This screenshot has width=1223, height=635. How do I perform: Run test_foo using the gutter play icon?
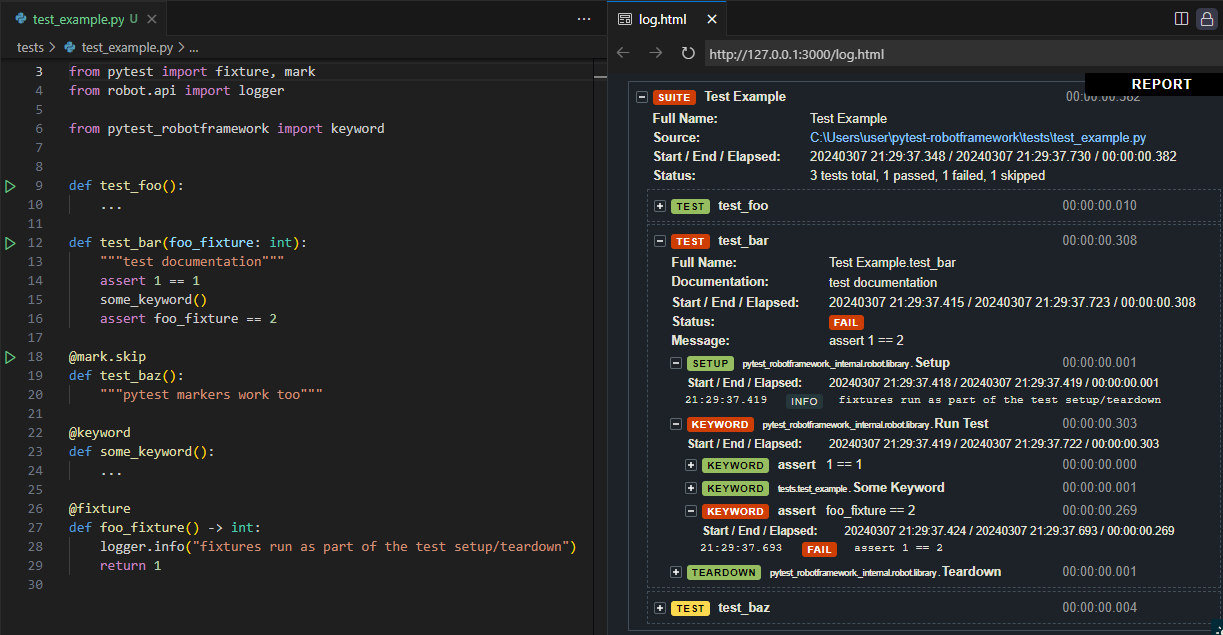(10, 186)
